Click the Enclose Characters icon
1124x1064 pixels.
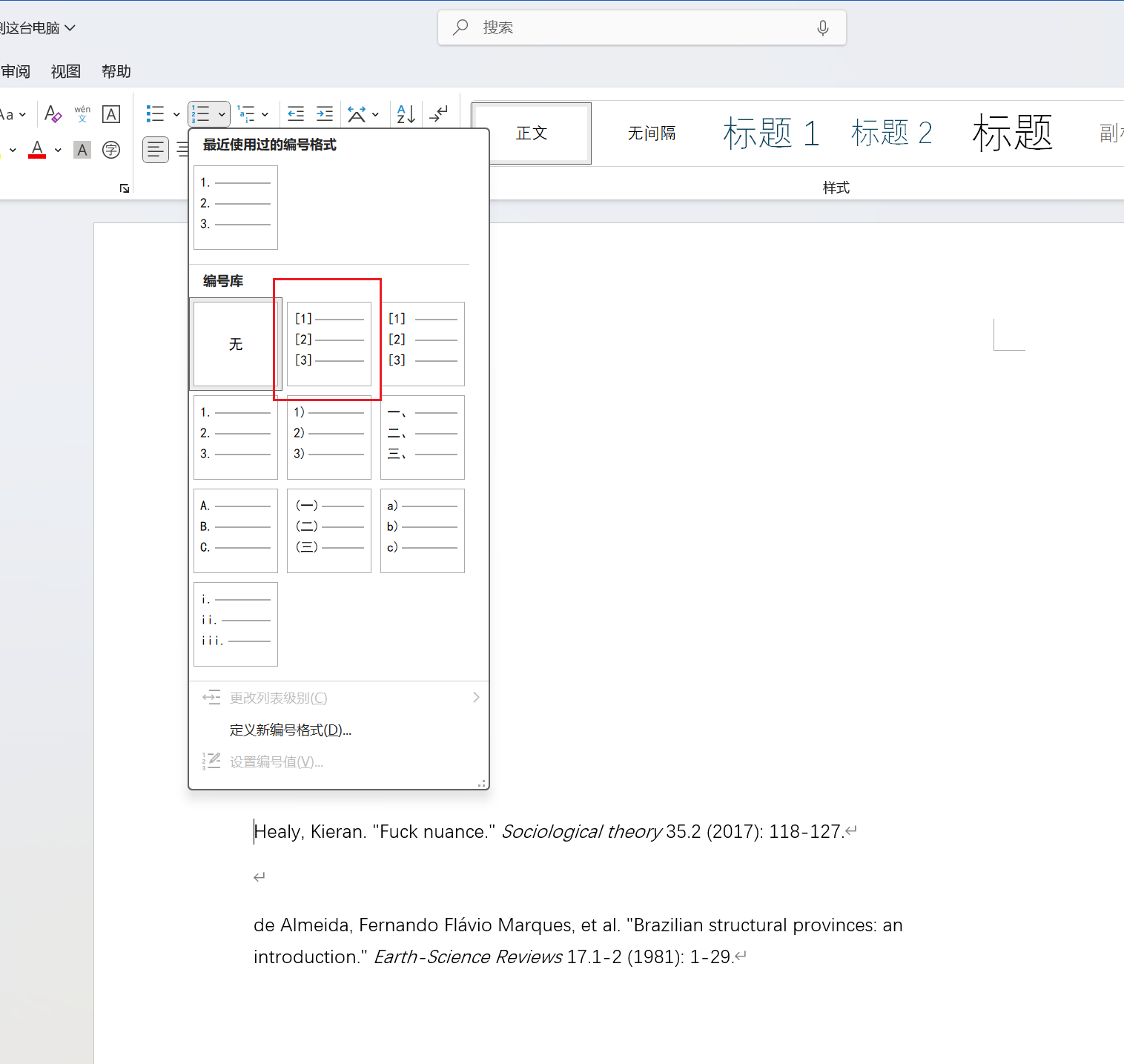point(111,150)
